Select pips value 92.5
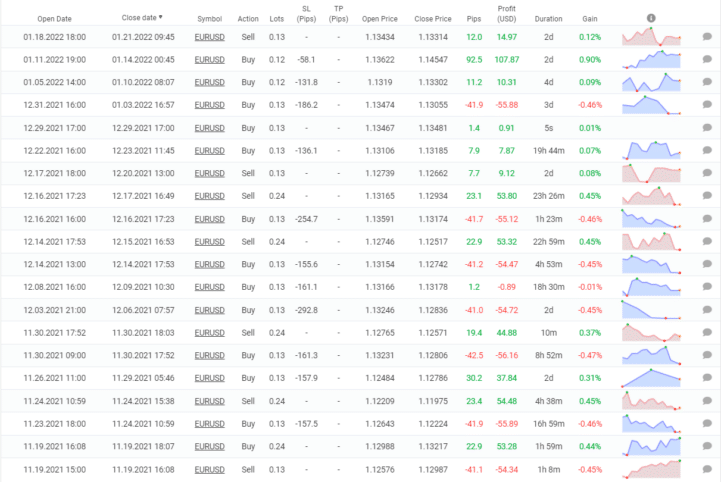Screen dimensions: 721x482 474,59
